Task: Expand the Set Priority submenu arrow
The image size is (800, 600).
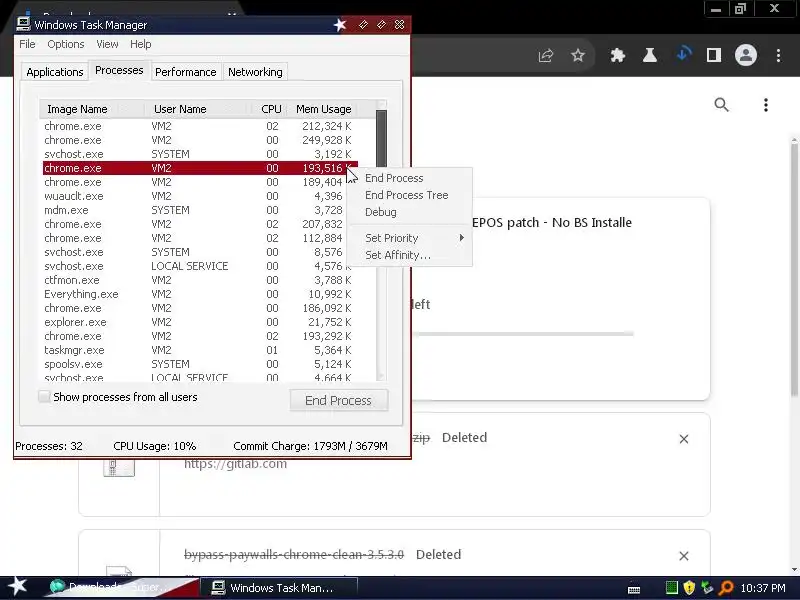Action: coord(461,238)
